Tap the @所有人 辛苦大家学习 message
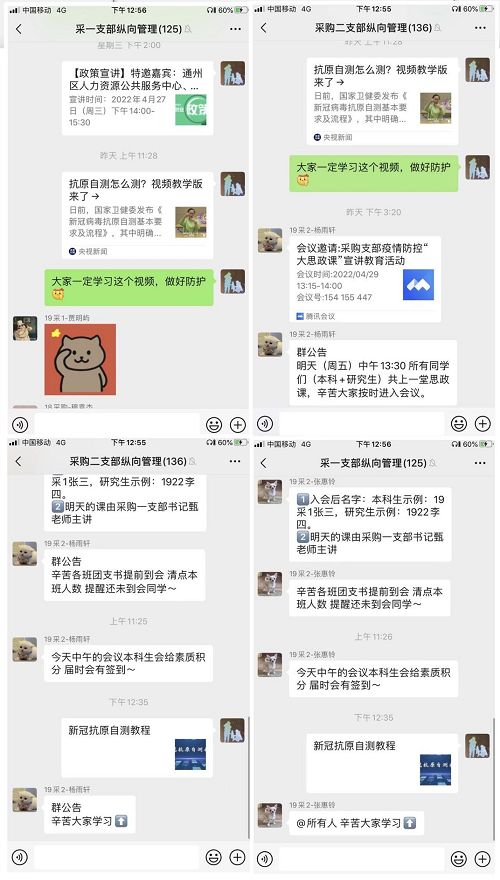 point(356,823)
